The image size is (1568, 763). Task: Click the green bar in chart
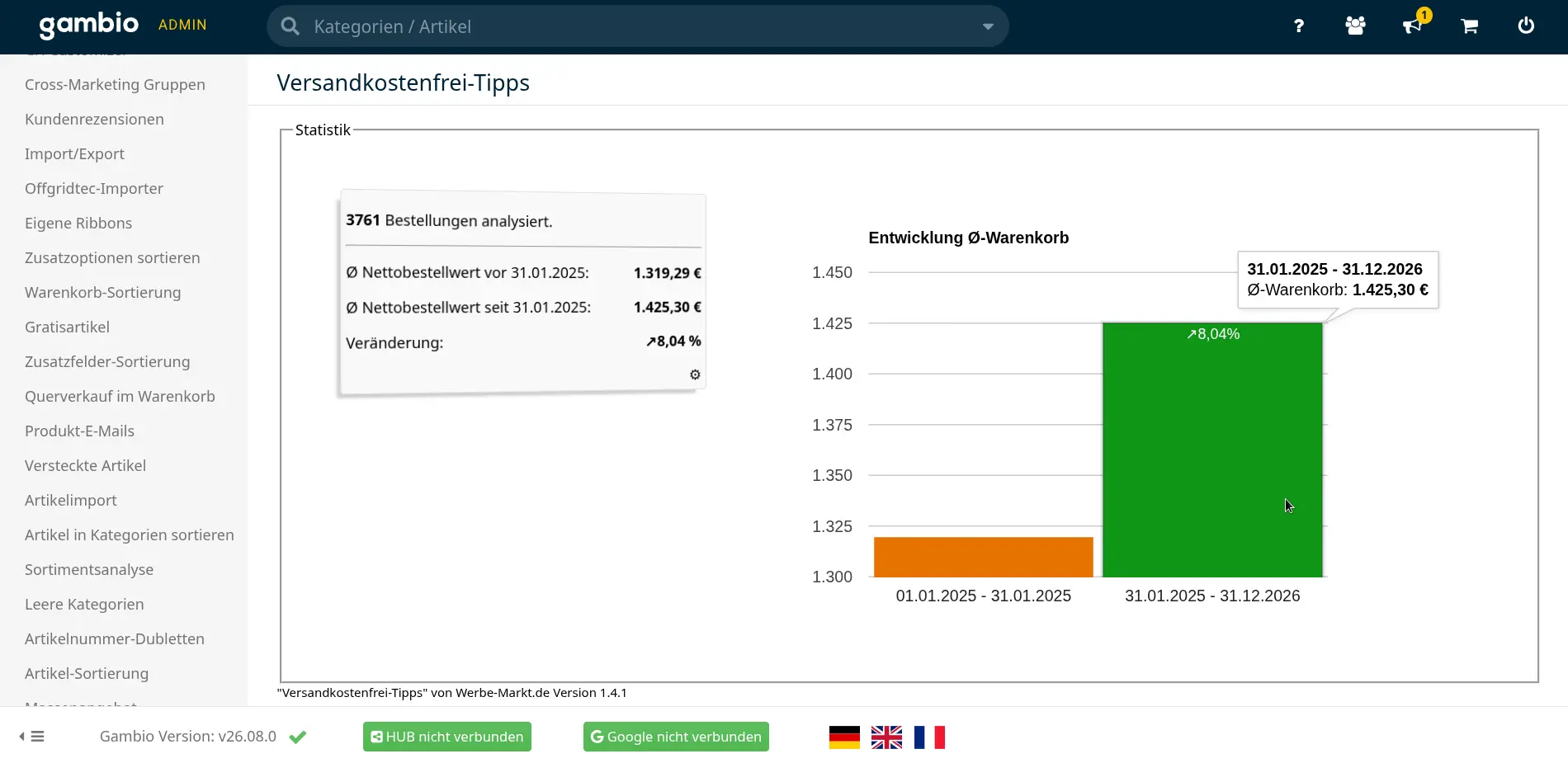1212,450
